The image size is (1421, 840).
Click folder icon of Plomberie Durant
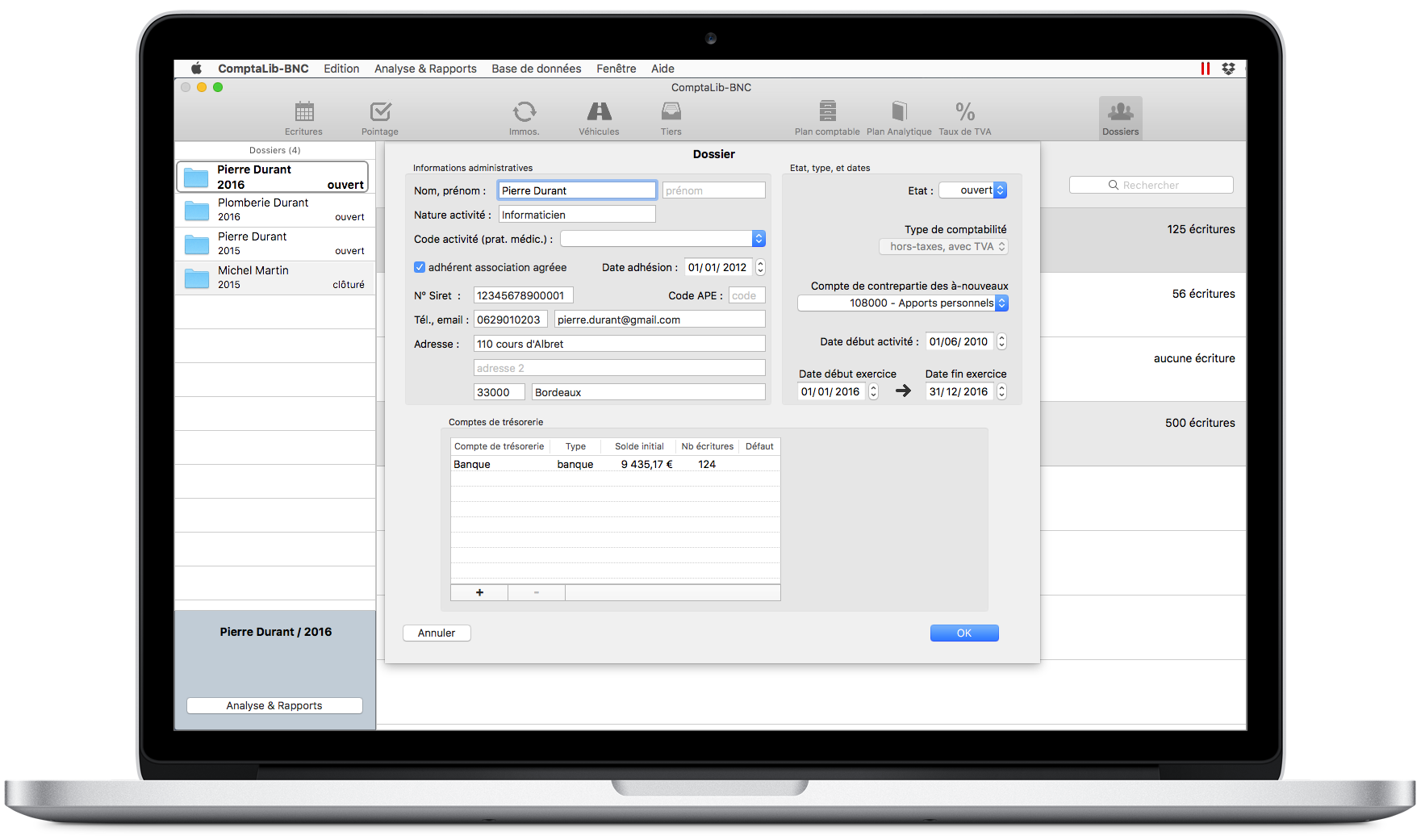(x=197, y=211)
